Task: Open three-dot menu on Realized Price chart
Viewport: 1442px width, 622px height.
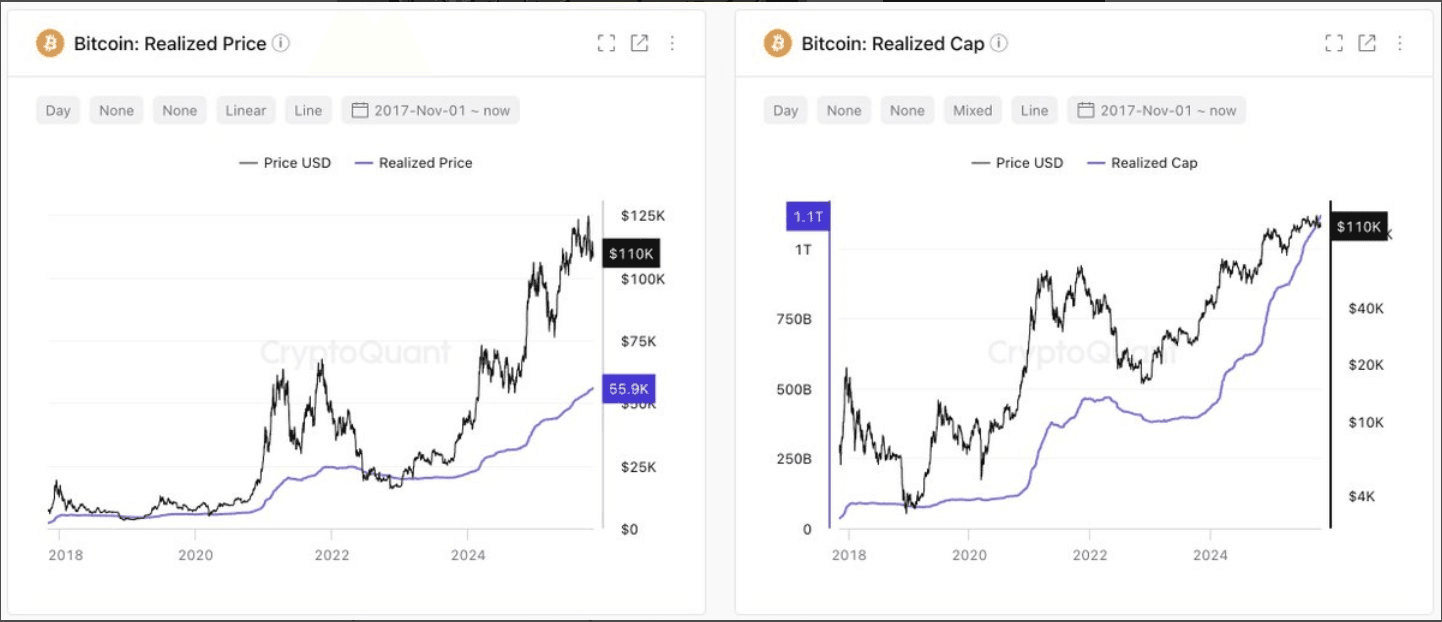Action: click(x=672, y=43)
